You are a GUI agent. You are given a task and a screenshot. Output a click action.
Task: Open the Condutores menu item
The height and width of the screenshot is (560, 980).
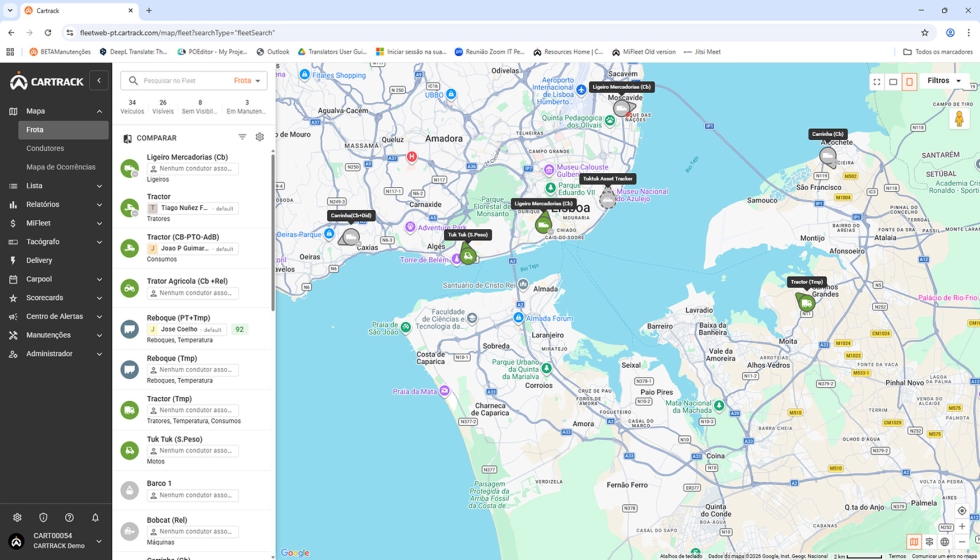[x=45, y=149]
